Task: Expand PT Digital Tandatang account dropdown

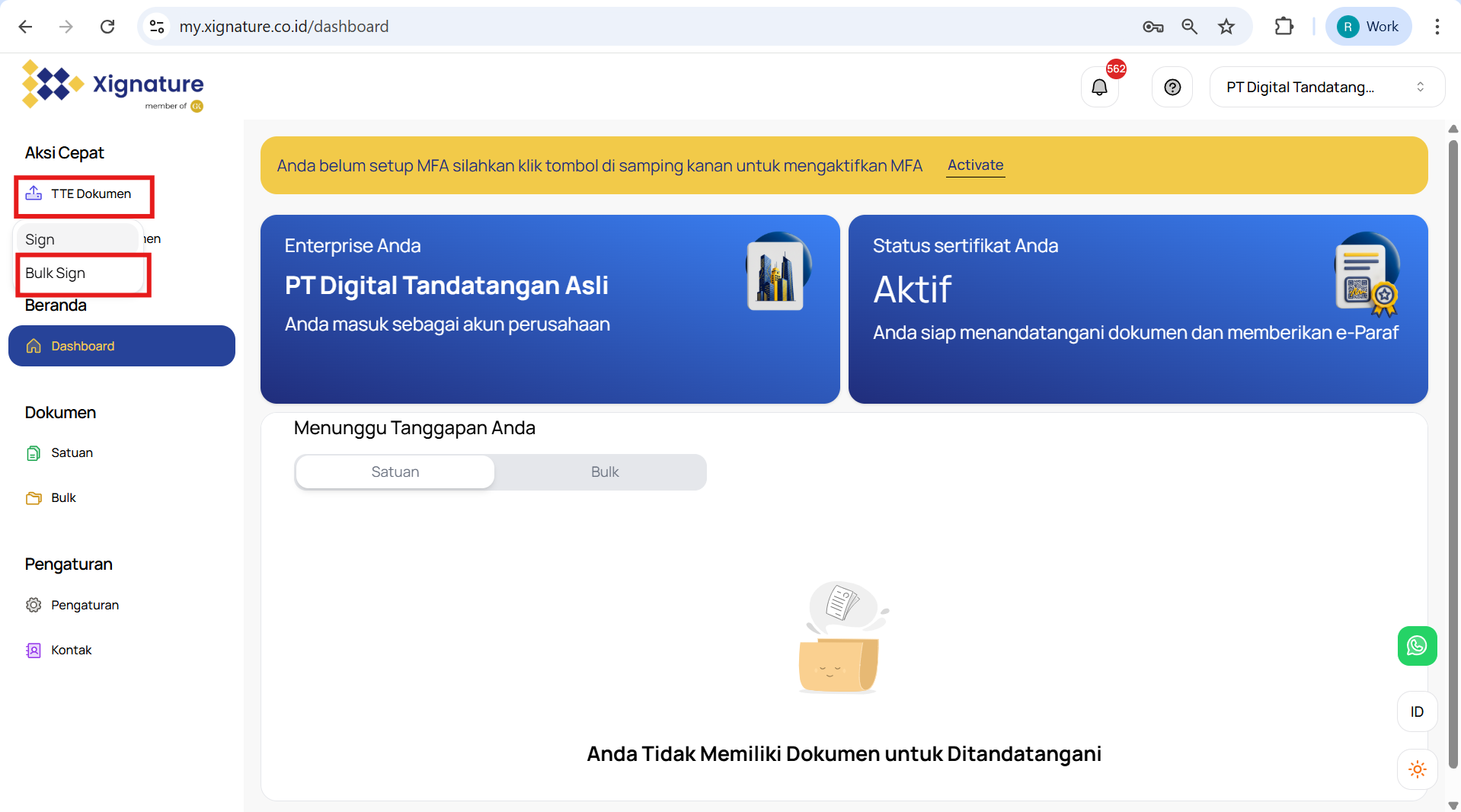Action: click(x=1326, y=88)
